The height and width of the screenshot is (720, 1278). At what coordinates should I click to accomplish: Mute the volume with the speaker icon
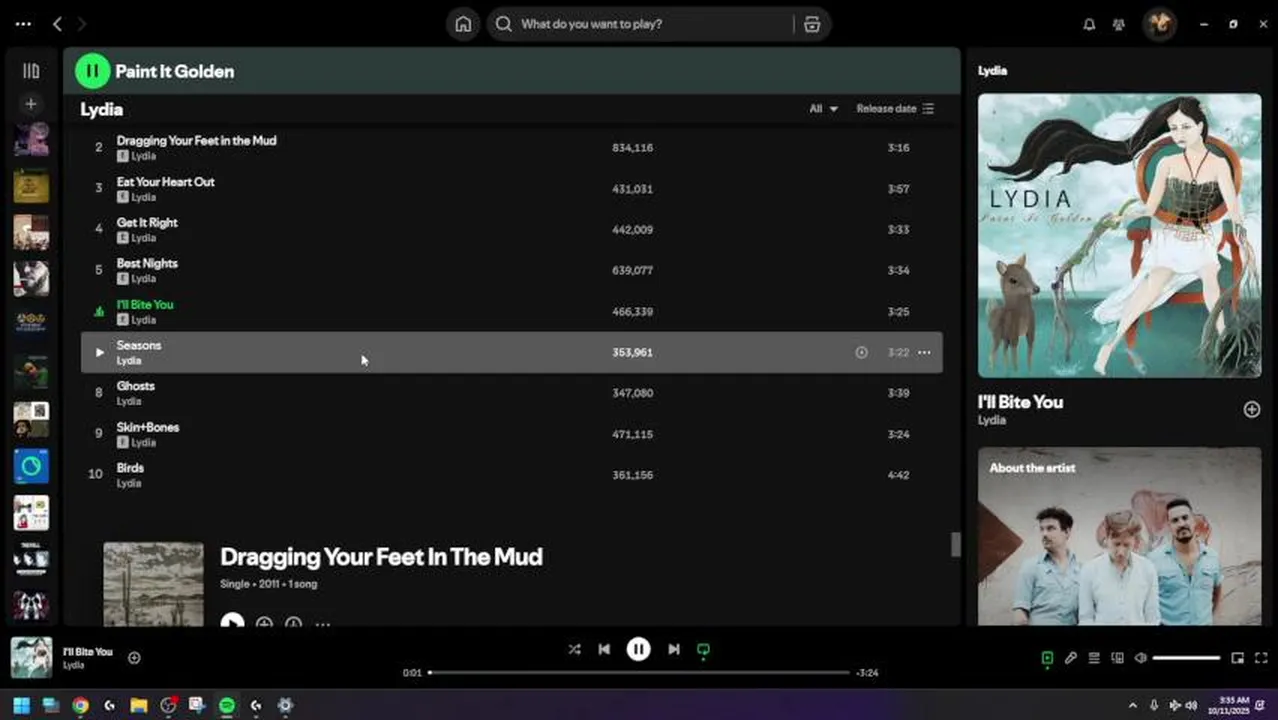pyautogui.click(x=1141, y=658)
